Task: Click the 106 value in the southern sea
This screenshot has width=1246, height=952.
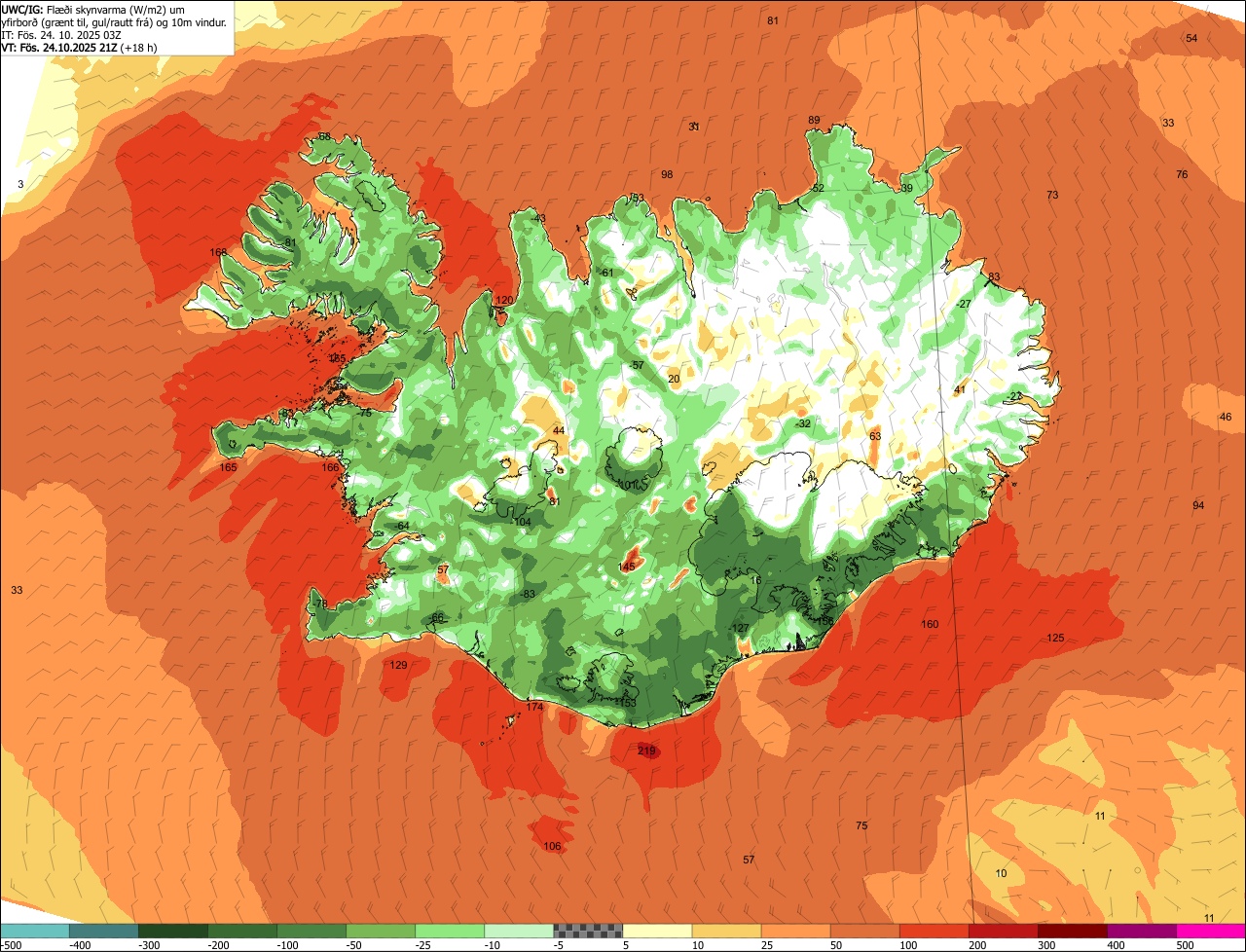Action: tap(552, 846)
